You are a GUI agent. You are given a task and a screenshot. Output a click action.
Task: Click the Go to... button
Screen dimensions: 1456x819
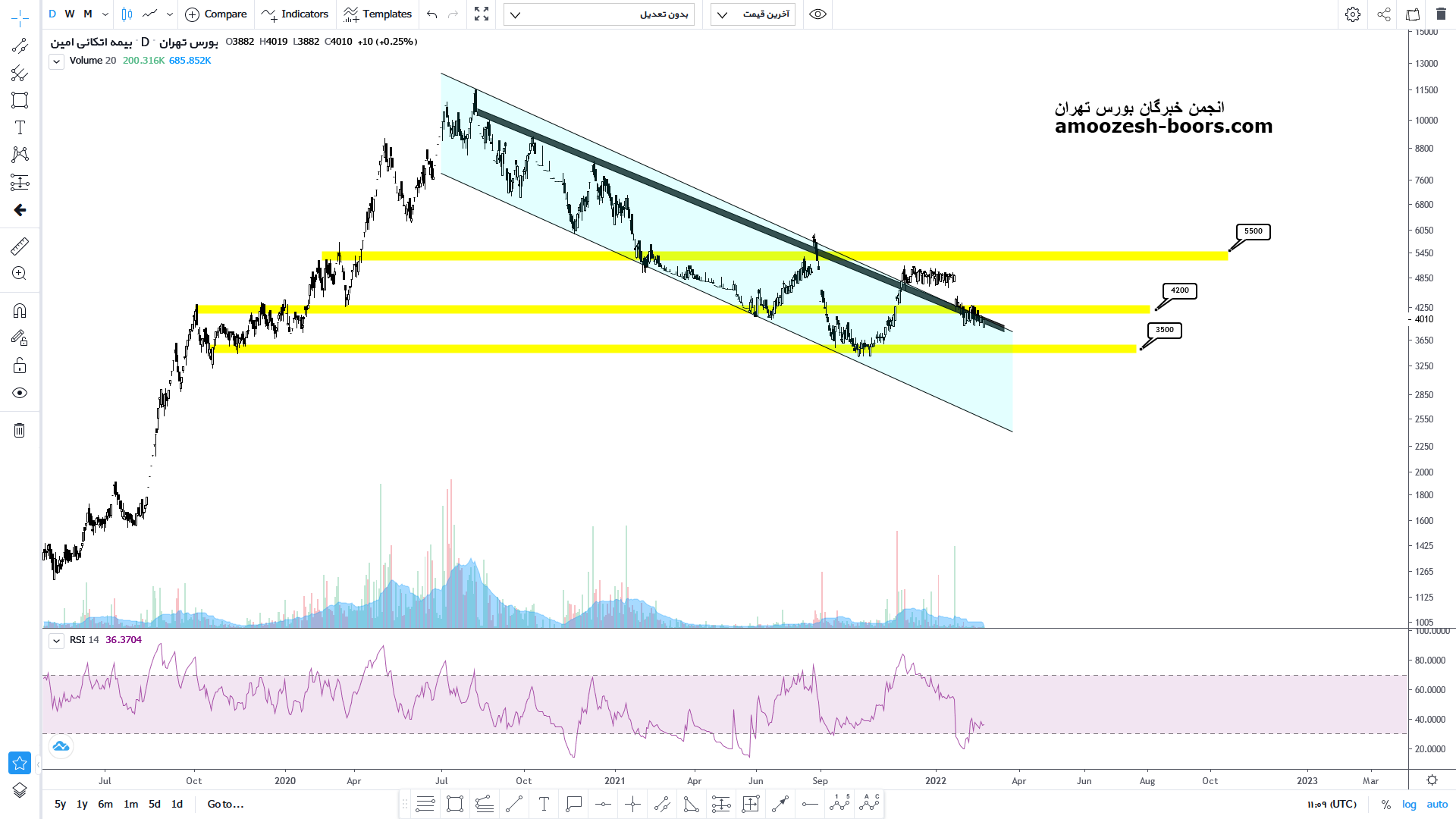pyautogui.click(x=225, y=804)
